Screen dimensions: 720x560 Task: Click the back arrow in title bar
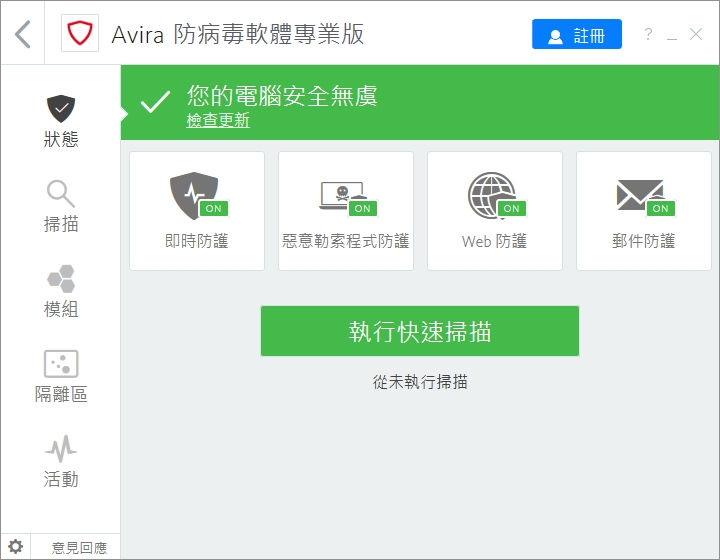24,34
